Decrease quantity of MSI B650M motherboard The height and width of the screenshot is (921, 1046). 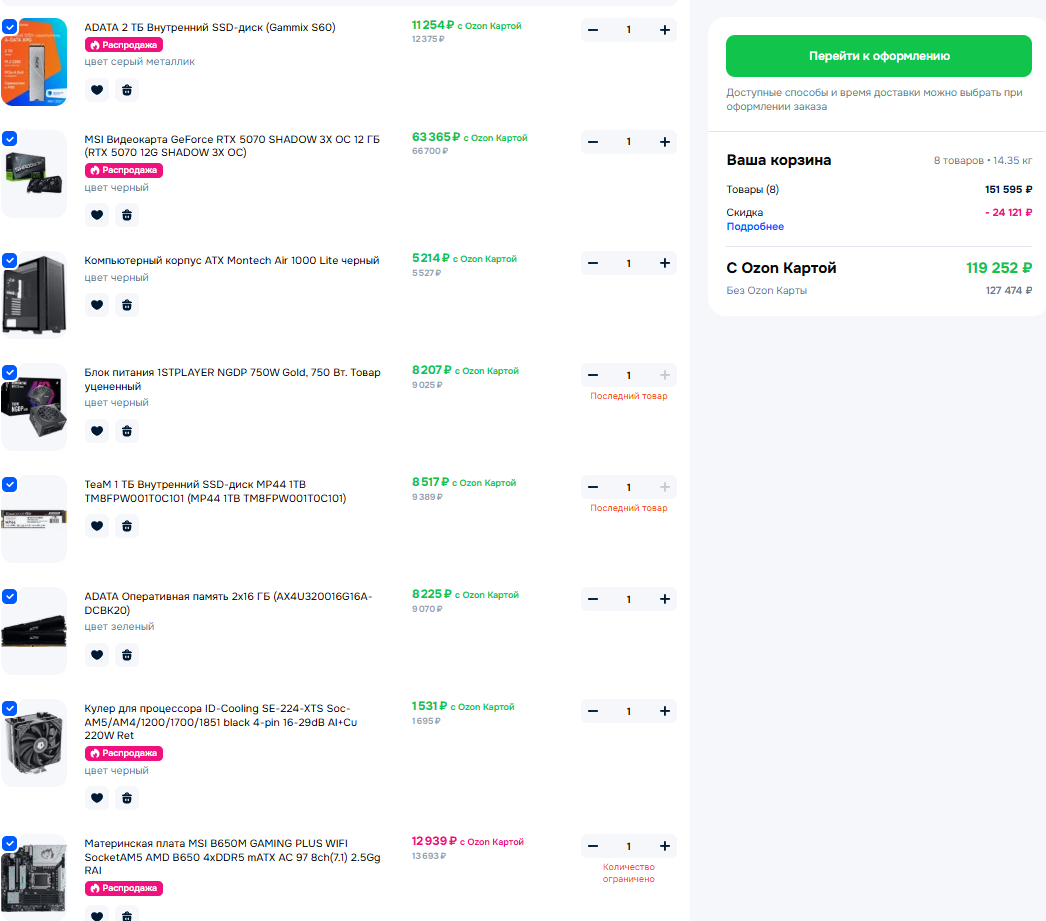click(x=593, y=846)
